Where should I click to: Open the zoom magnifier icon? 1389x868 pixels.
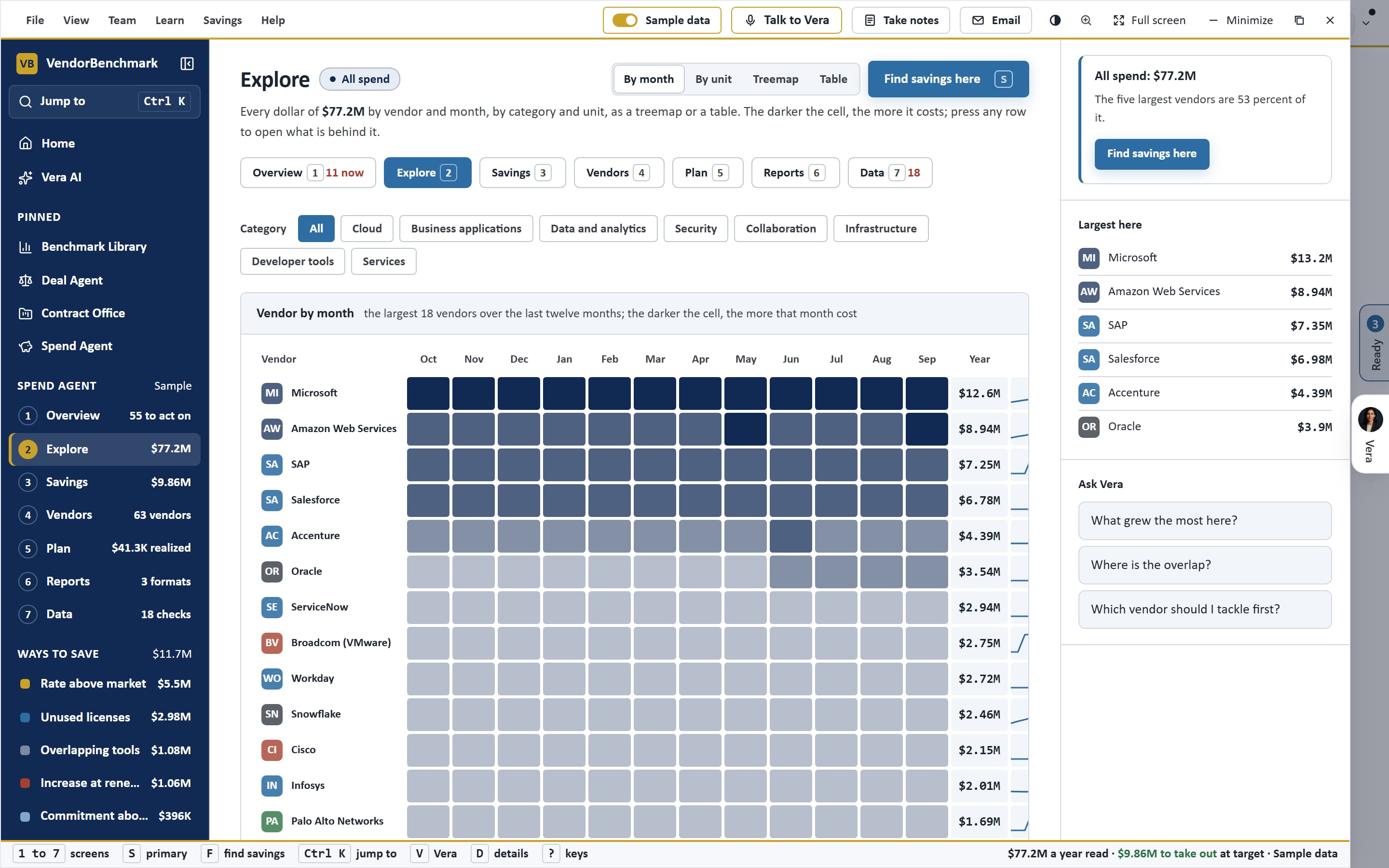1086,20
